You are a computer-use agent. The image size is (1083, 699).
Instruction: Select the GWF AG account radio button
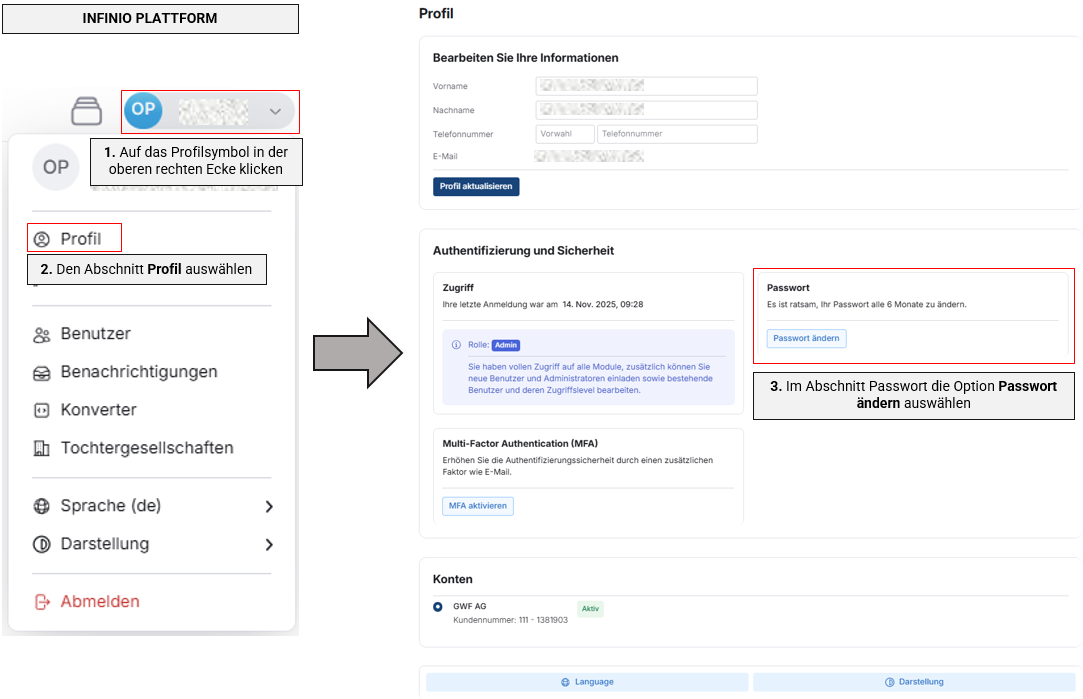click(438, 607)
